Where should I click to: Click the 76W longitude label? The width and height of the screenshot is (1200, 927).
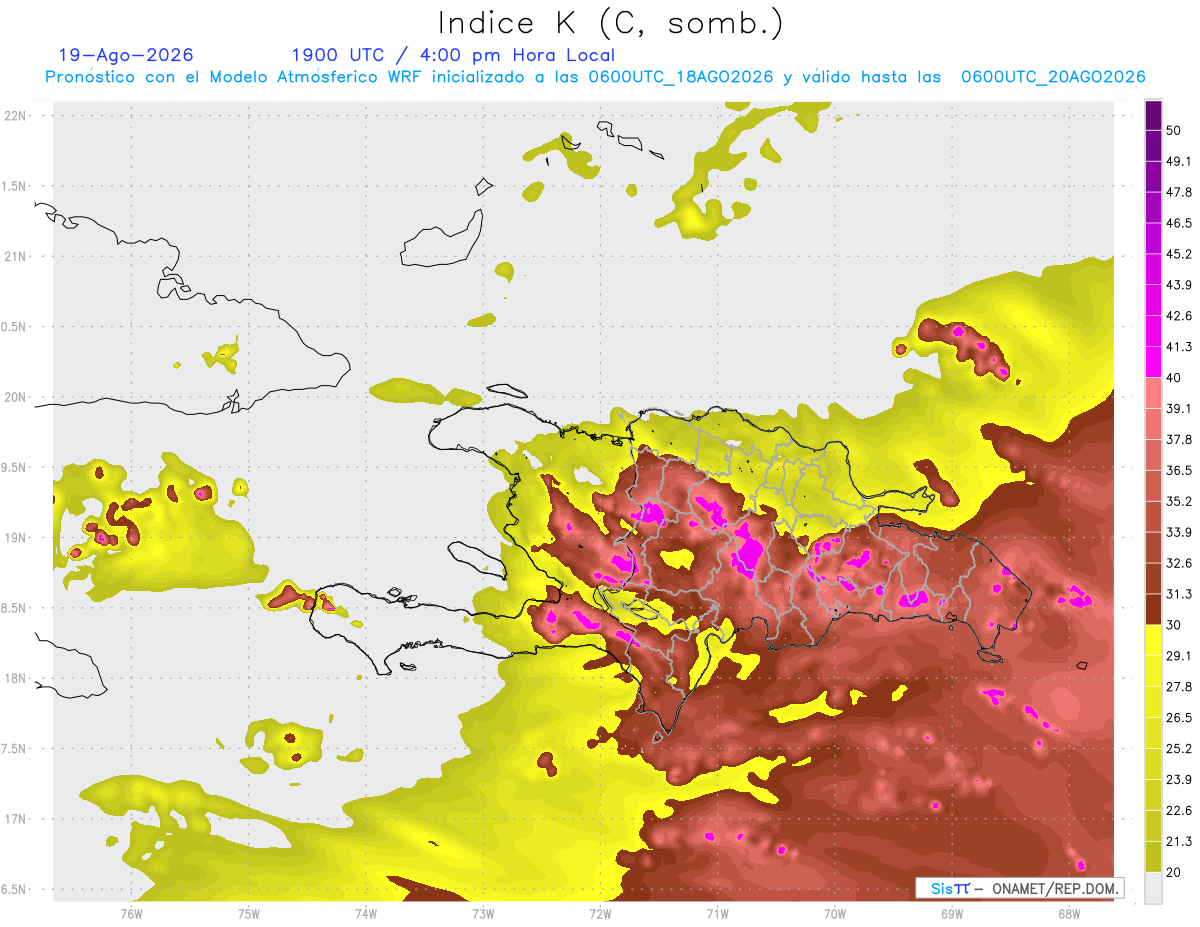point(131,913)
